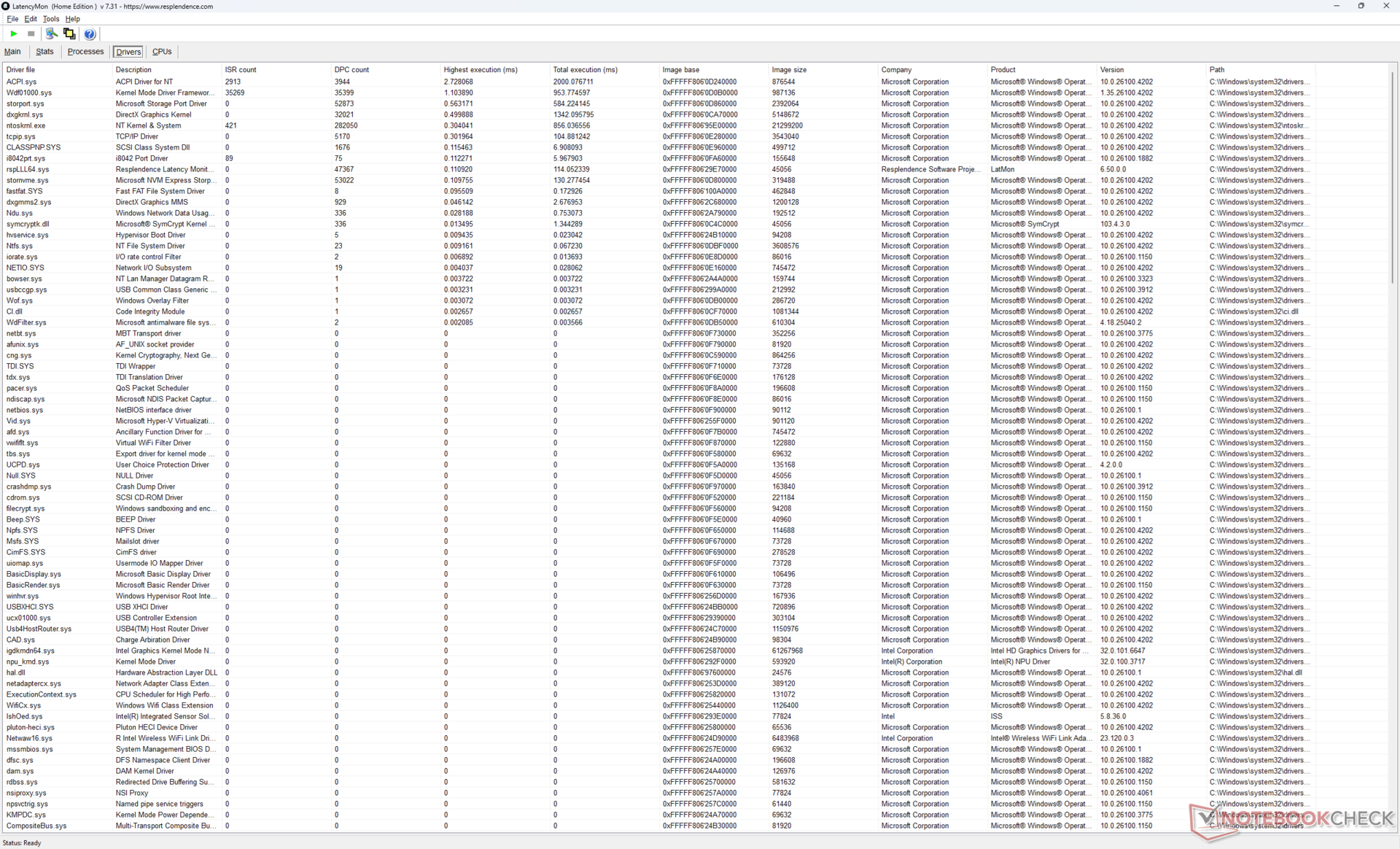Open the options wrench-monitor icon
The width and height of the screenshot is (1400, 849).
[51, 34]
